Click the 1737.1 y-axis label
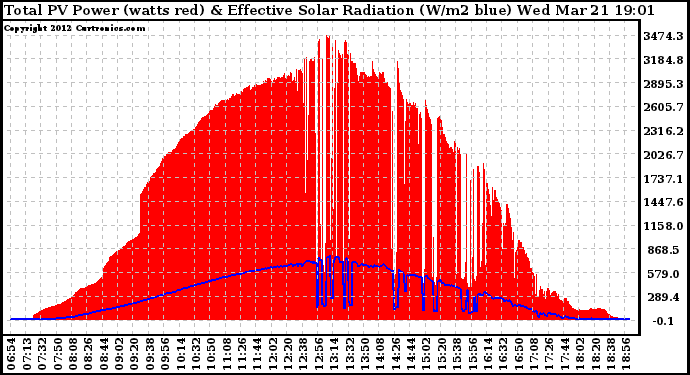Viewport: 690px width, 375px height. pos(663,179)
